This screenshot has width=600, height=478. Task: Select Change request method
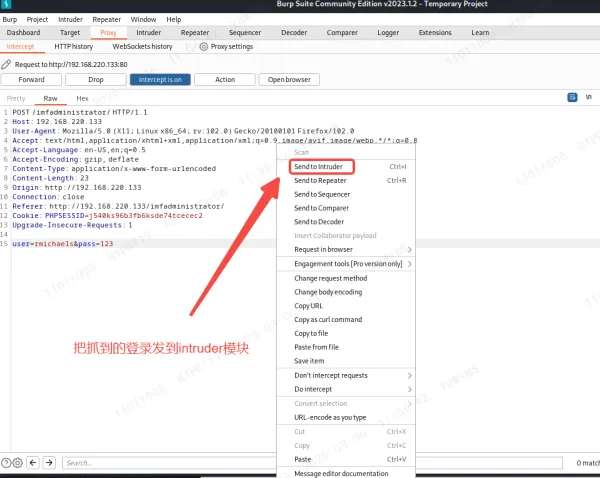pyautogui.click(x=346, y=278)
